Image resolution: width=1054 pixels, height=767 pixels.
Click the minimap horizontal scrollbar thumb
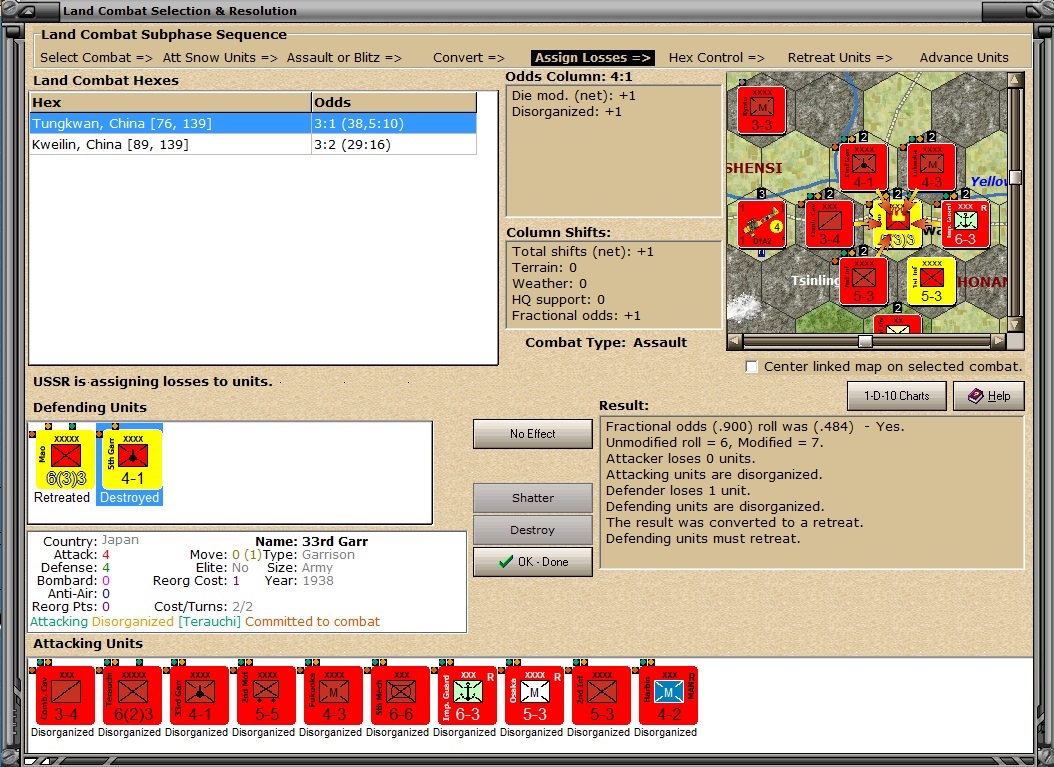point(866,341)
